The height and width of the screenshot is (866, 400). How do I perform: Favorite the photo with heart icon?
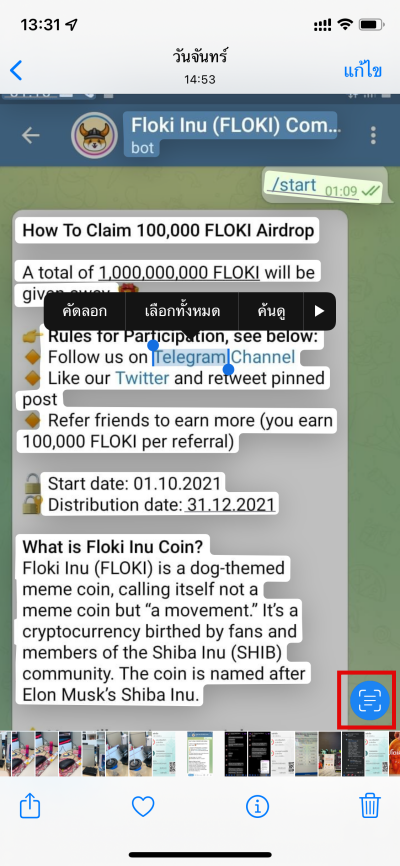143,807
